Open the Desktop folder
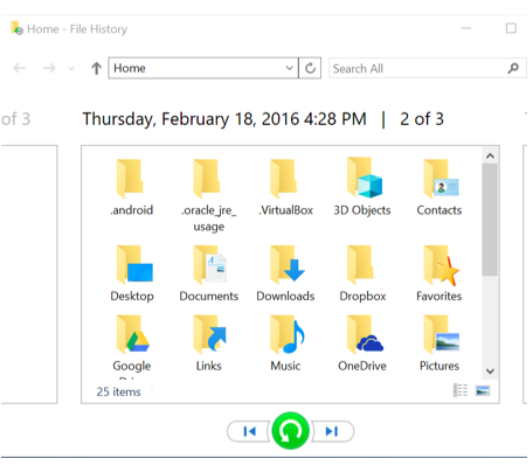The width and height of the screenshot is (531, 468). tap(132, 274)
